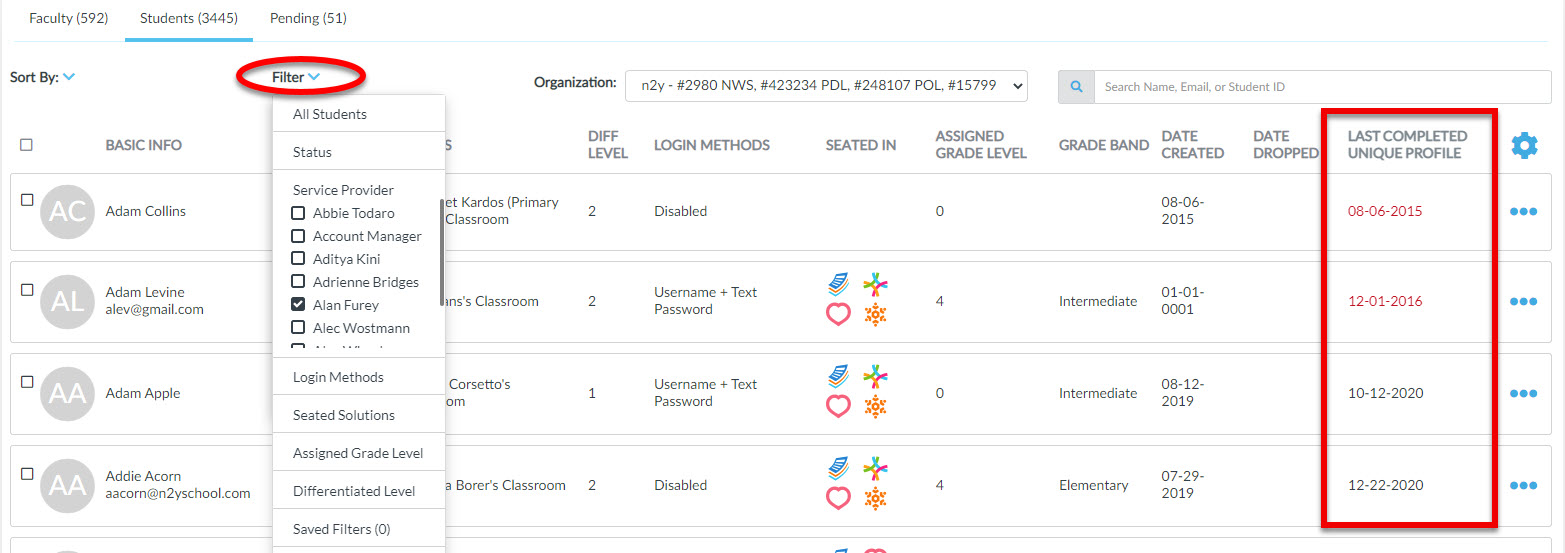Switch to the Faculty tab
The height and width of the screenshot is (553, 1565).
68,19
